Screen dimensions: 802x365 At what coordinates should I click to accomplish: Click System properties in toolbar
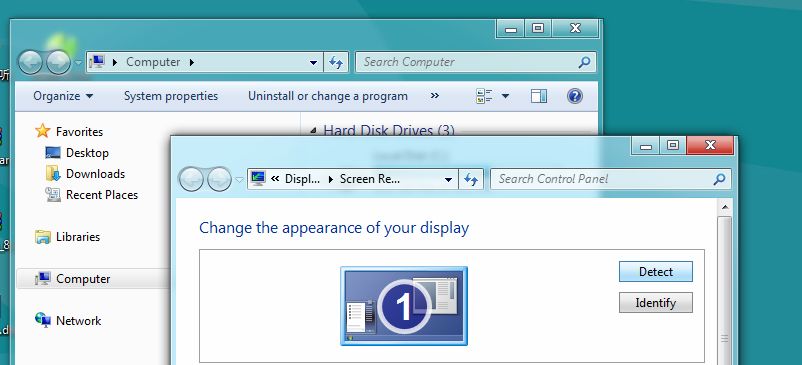tap(171, 96)
